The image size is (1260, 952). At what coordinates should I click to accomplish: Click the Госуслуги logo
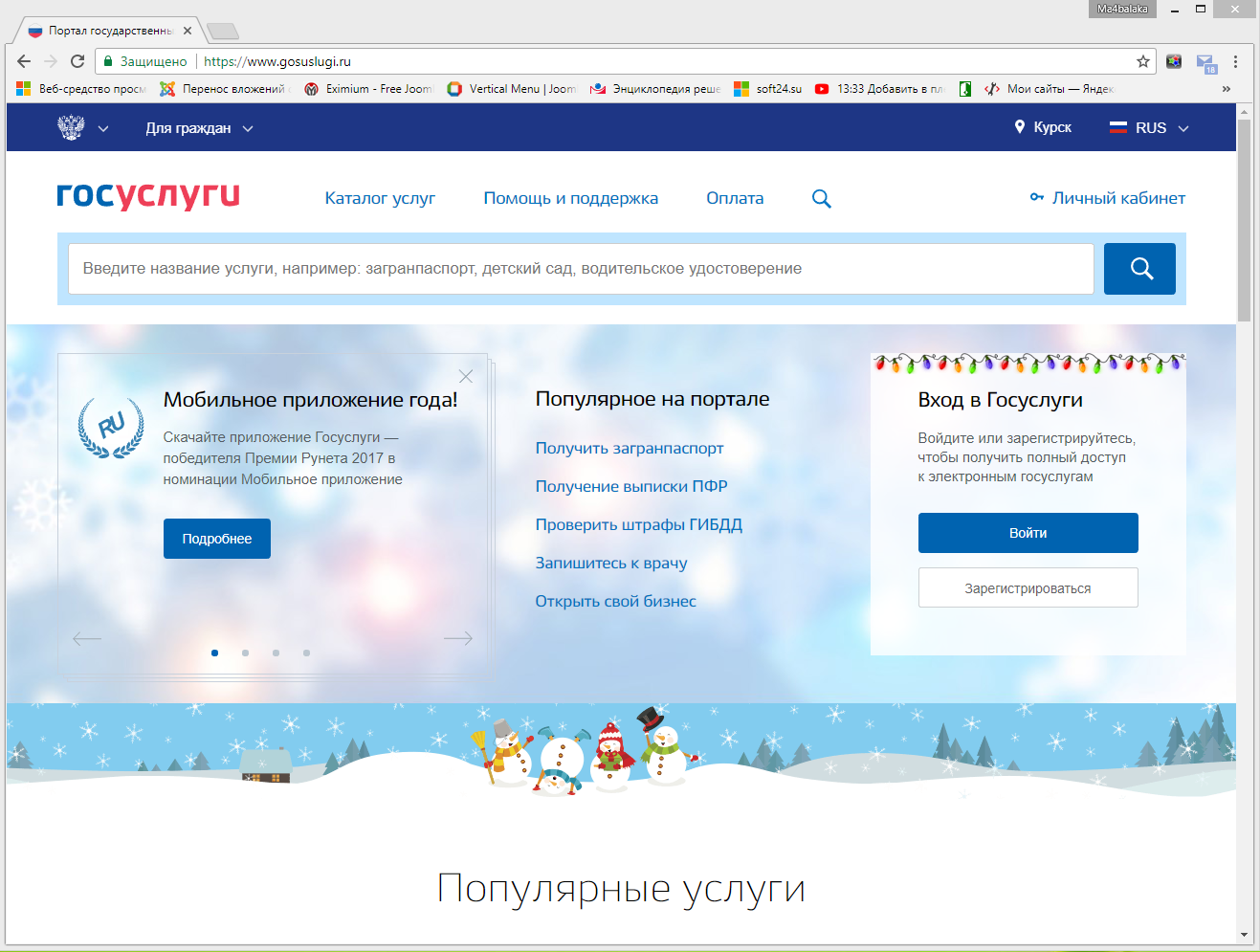(x=148, y=195)
